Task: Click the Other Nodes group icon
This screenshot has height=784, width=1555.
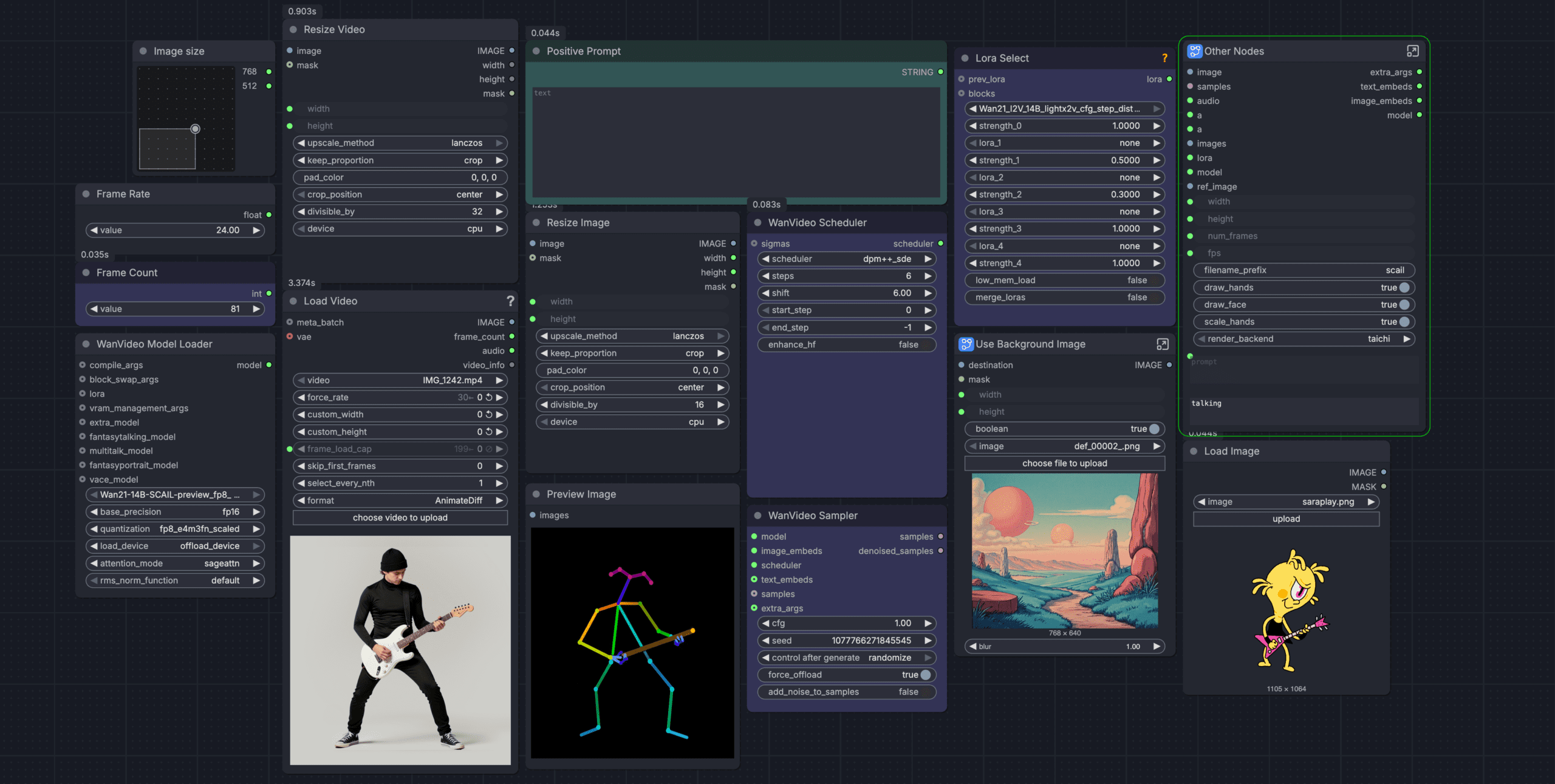Action: pyautogui.click(x=1194, y=51)
